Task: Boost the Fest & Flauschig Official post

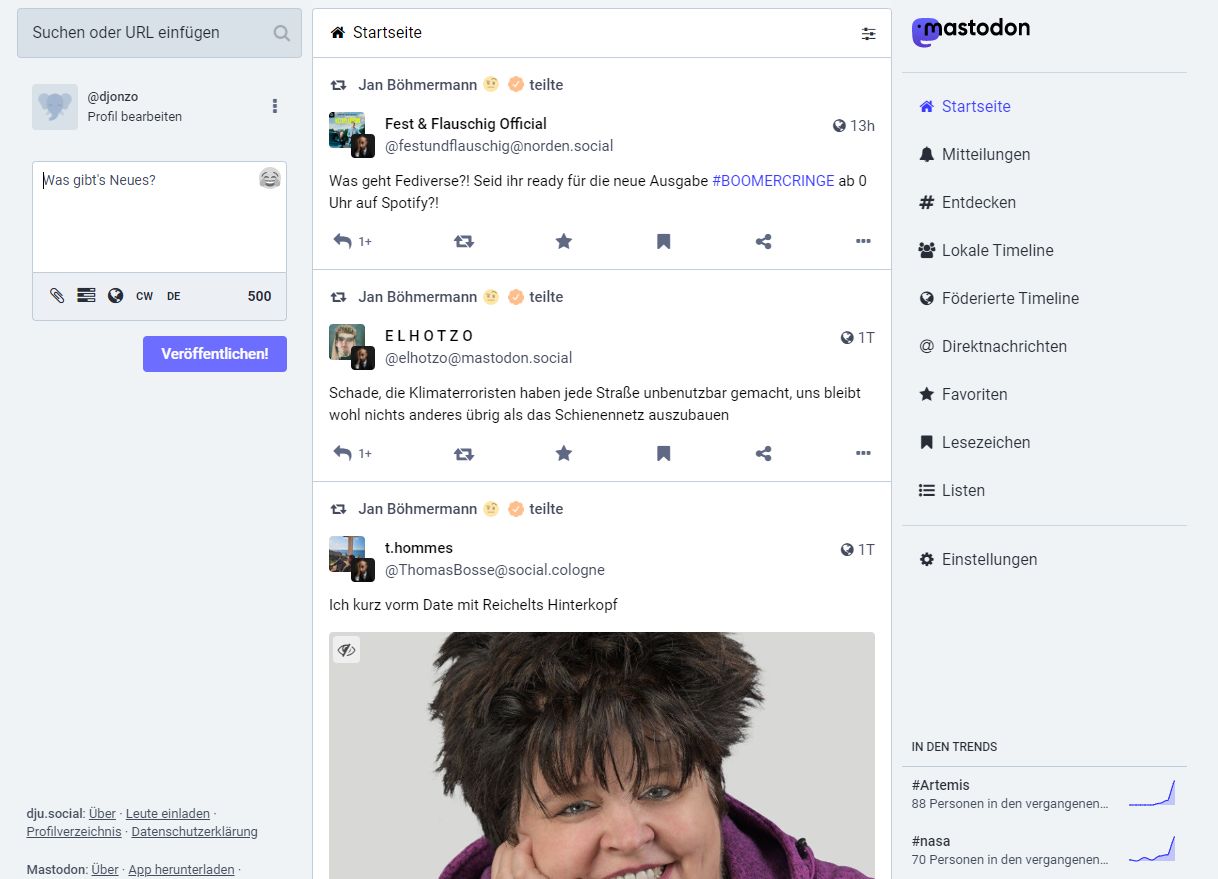Action: coord(464,241)
